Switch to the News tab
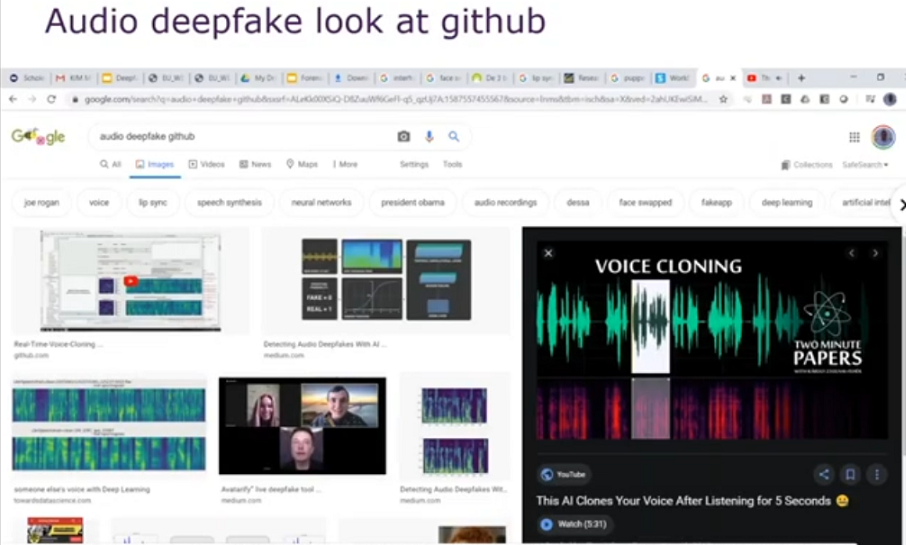Viewport: 906px width, 545px height. click(x=255, y=164)
